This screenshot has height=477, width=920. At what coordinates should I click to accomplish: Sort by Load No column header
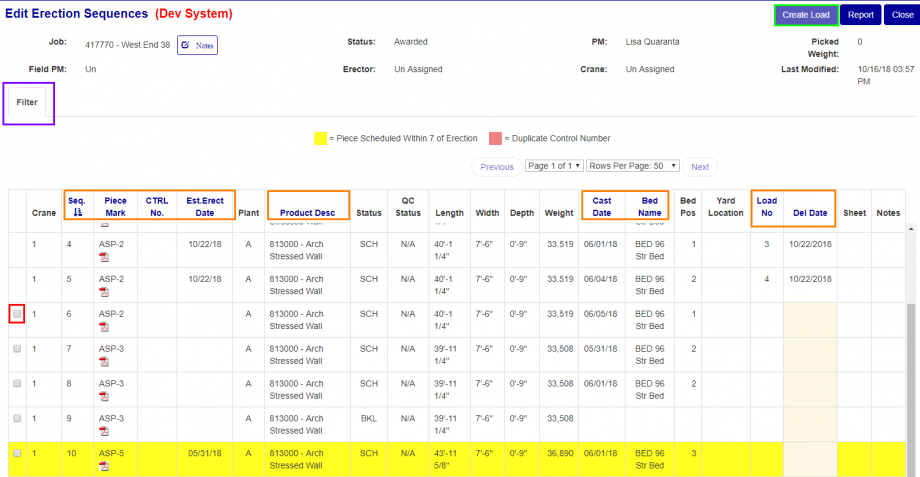coord(766,207)
